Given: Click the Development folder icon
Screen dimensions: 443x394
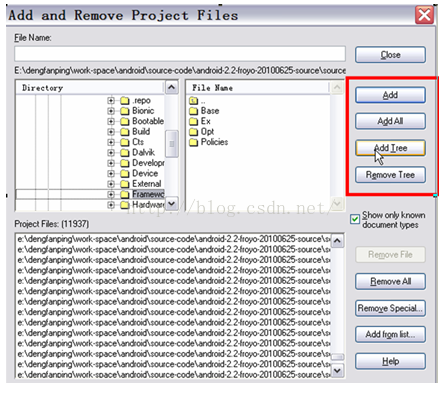Looking at the screenshot, I should [x=124, y=163].
